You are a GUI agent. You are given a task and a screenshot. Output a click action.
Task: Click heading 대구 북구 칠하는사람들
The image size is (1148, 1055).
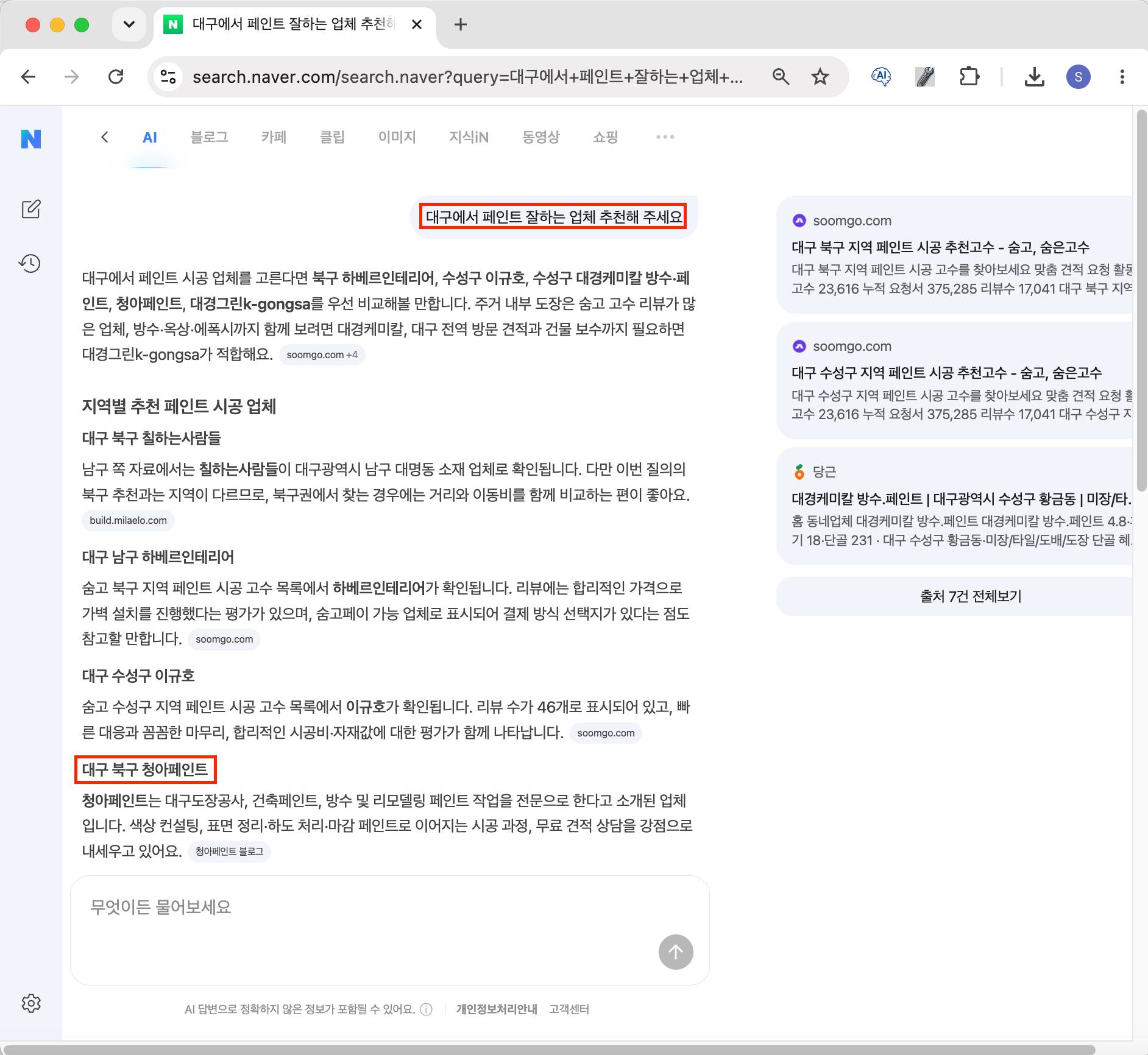(152, 438)
